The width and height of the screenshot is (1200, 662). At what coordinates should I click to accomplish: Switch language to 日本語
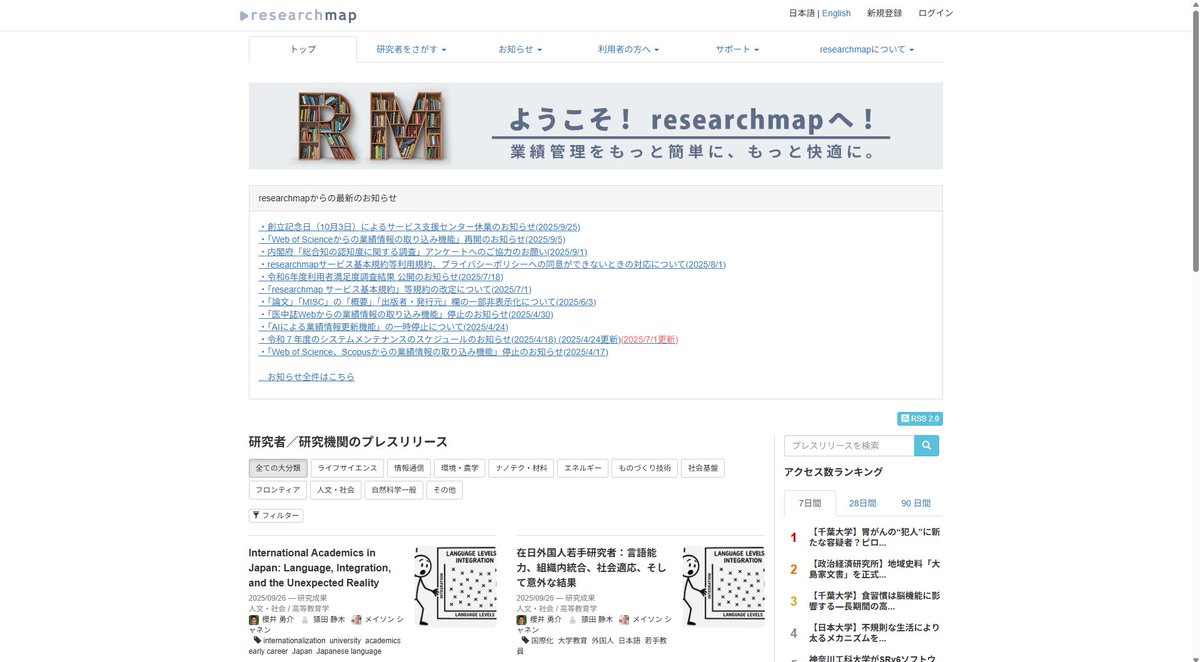[802, 13]
